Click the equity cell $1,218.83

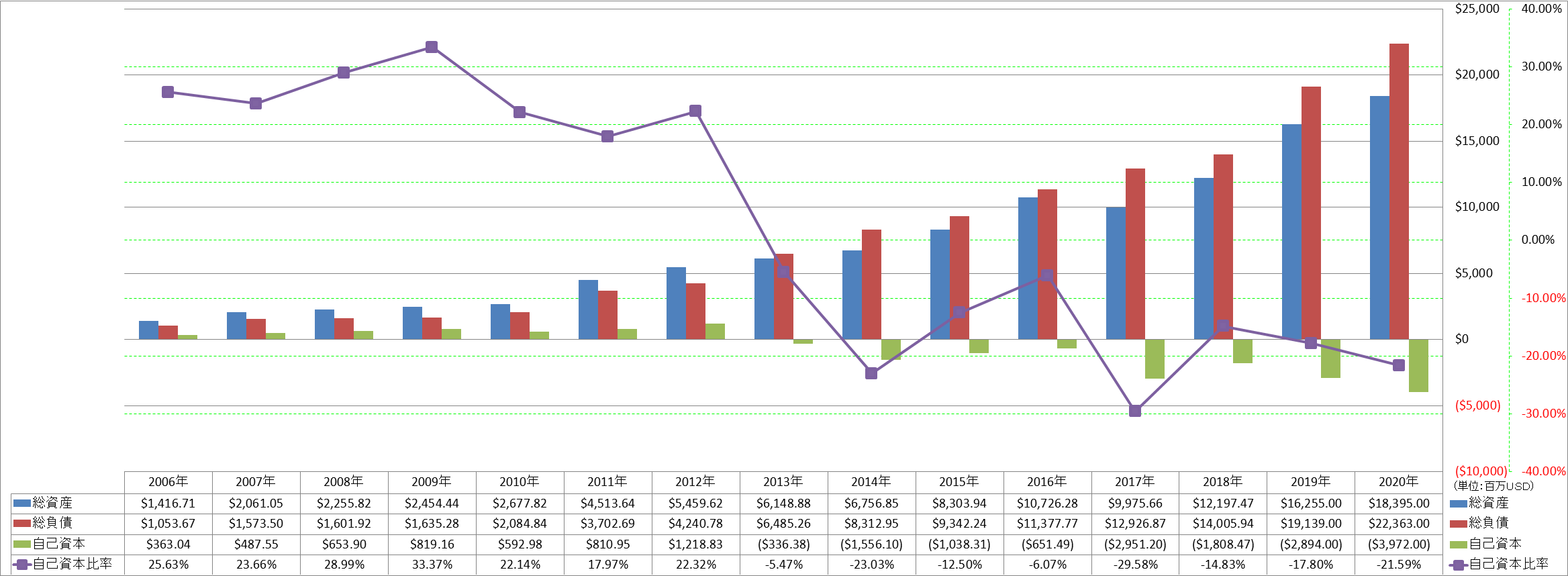tap(695, 544)
